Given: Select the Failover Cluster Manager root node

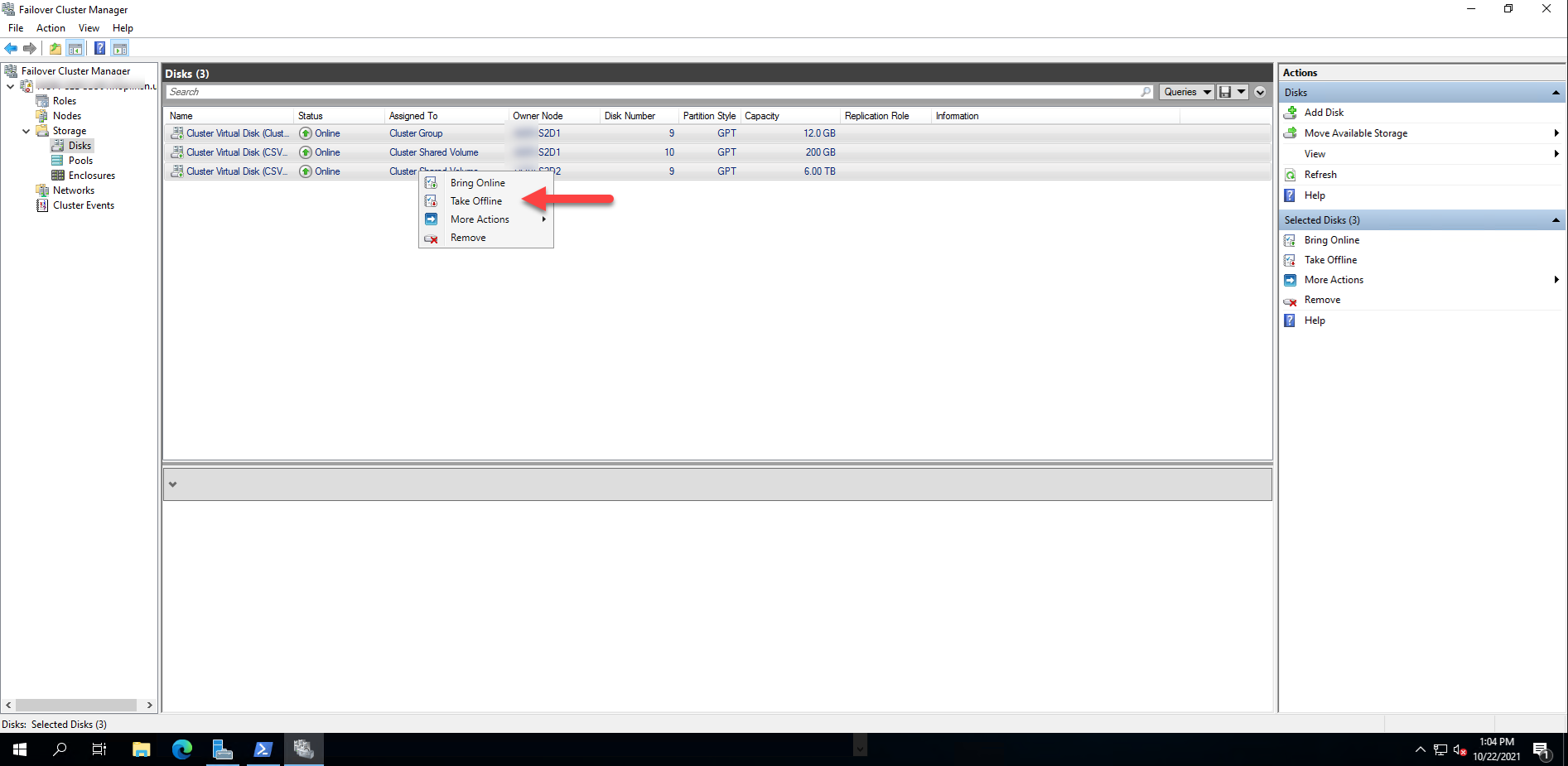Looking at the screenshot, I should tap(75, 71).
